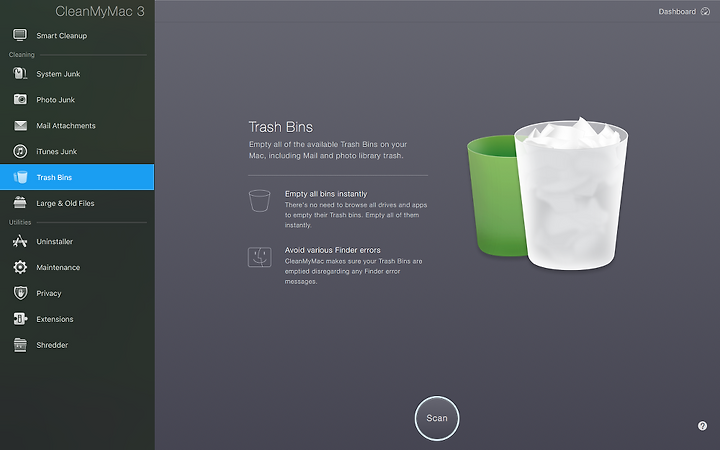Open the Extensions utility

click(x=55, y=319)
